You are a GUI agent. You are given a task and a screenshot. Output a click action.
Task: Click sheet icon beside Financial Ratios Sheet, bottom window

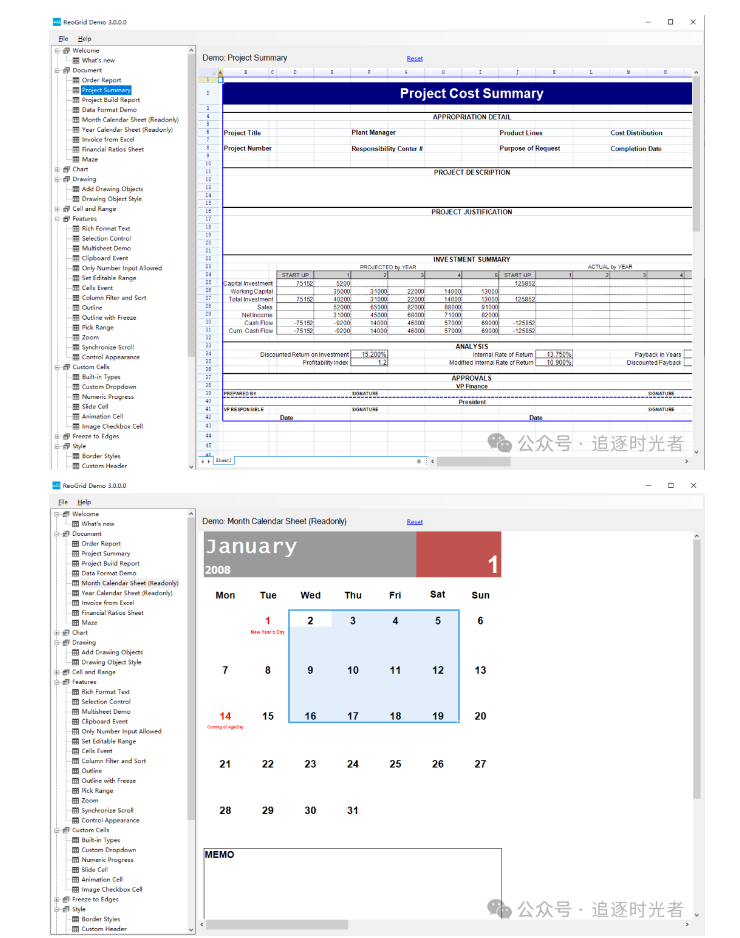[75, 613]
